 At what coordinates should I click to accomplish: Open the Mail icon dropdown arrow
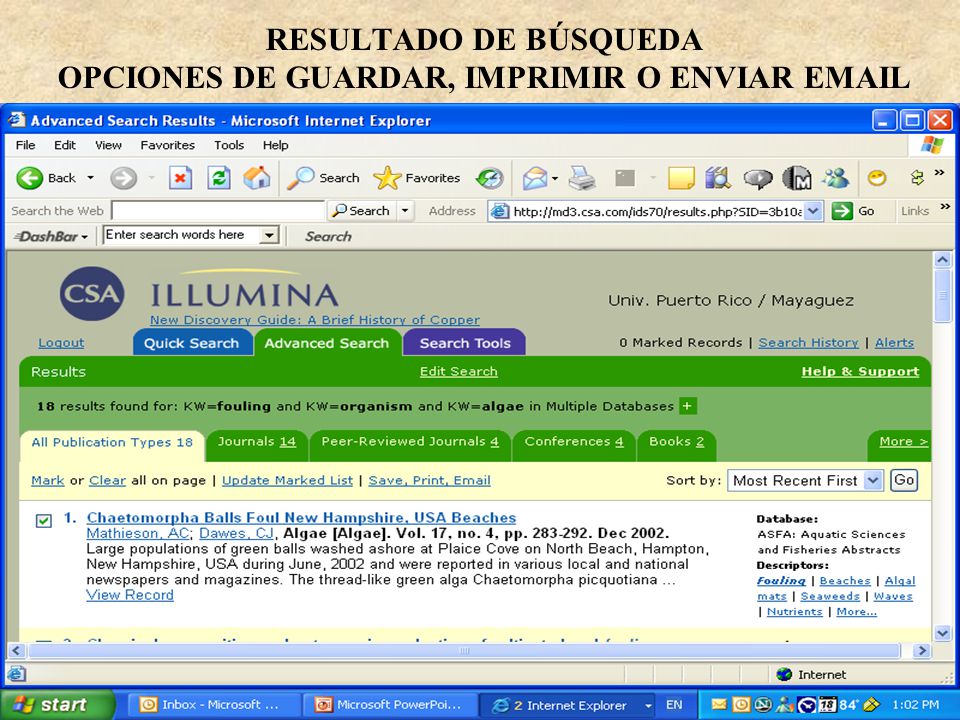point(555,179)
